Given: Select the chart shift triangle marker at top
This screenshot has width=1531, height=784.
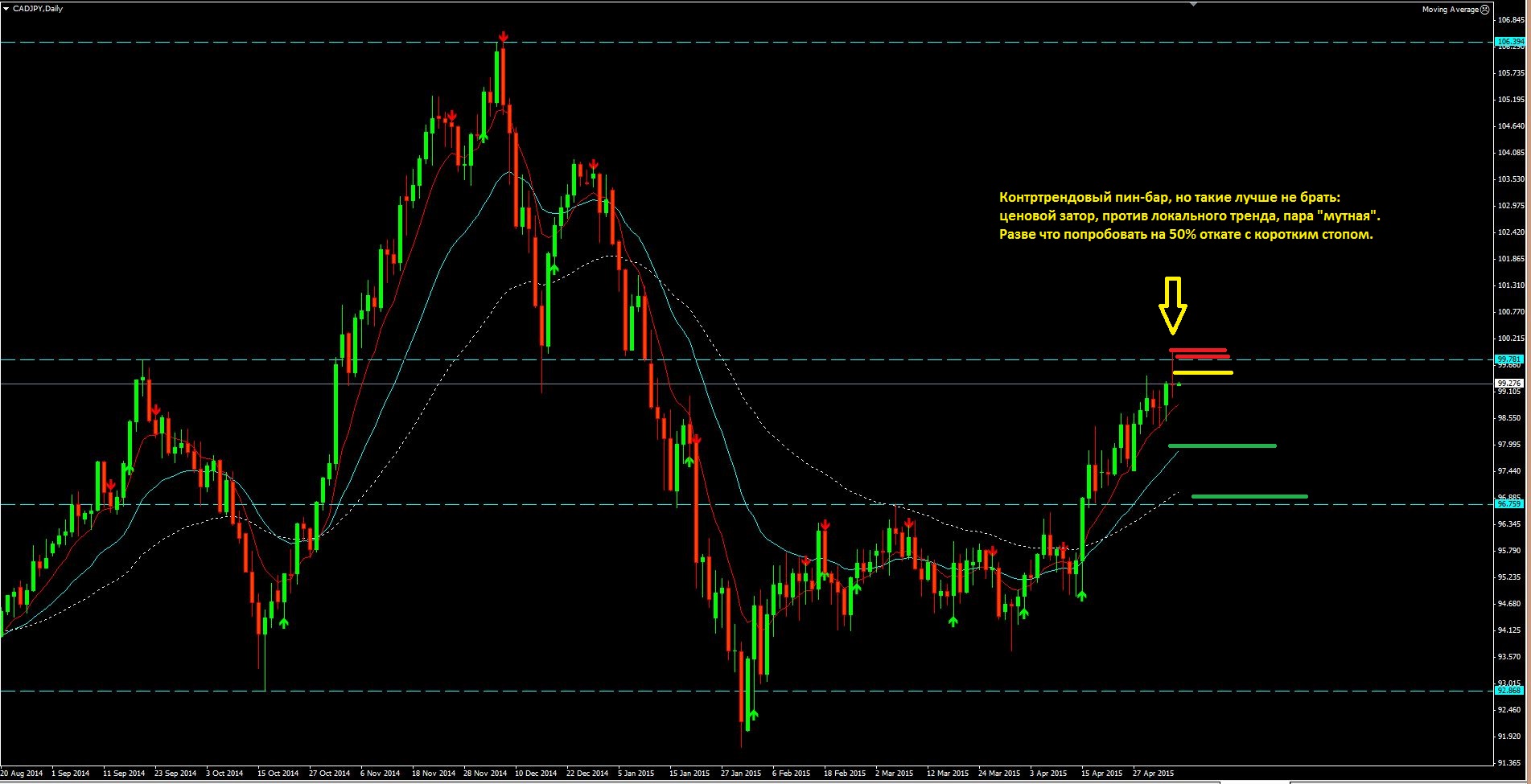Looking at the screenshot, I should pos(1194,4).
